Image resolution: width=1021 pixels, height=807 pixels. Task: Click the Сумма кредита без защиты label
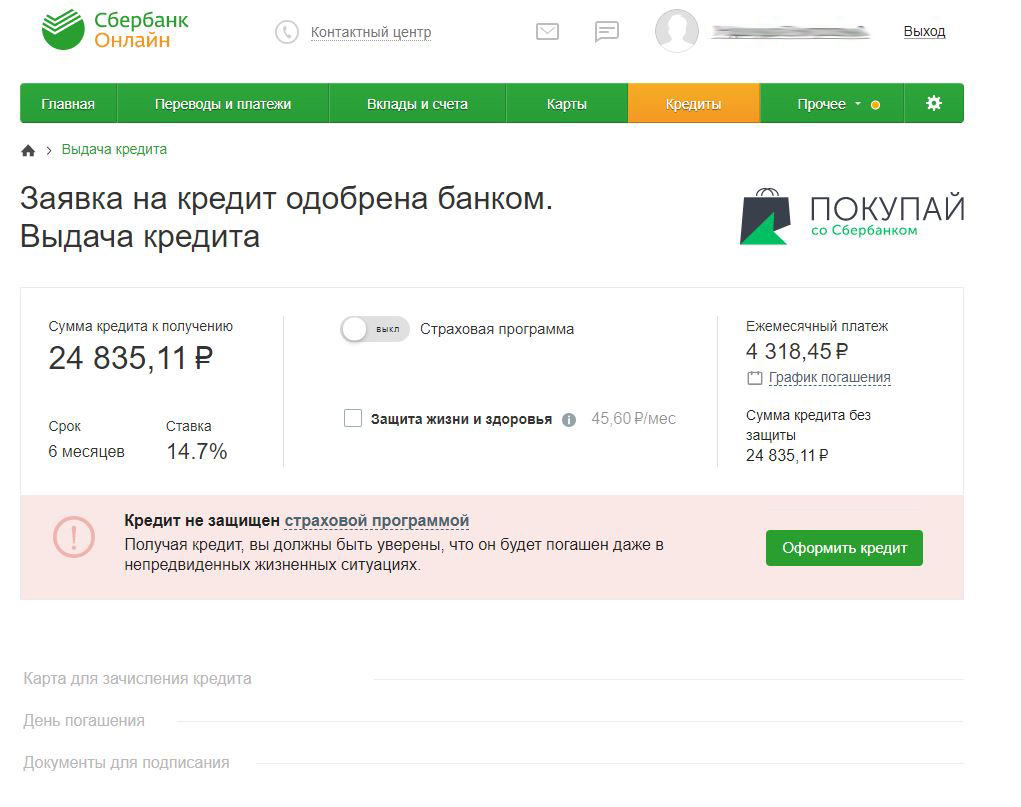[x=808, y=425]
